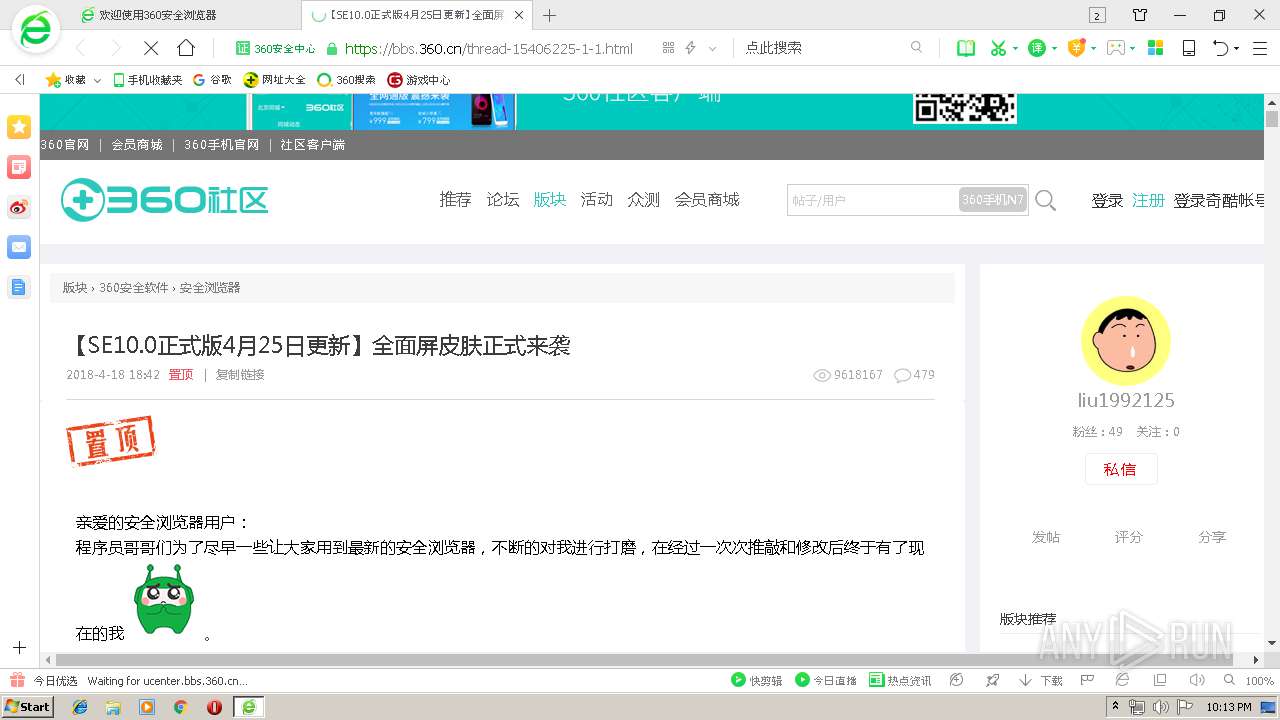The image size is (1280, 720).
Task: Click the green translate icon
Action: [x=1037, y=48]
